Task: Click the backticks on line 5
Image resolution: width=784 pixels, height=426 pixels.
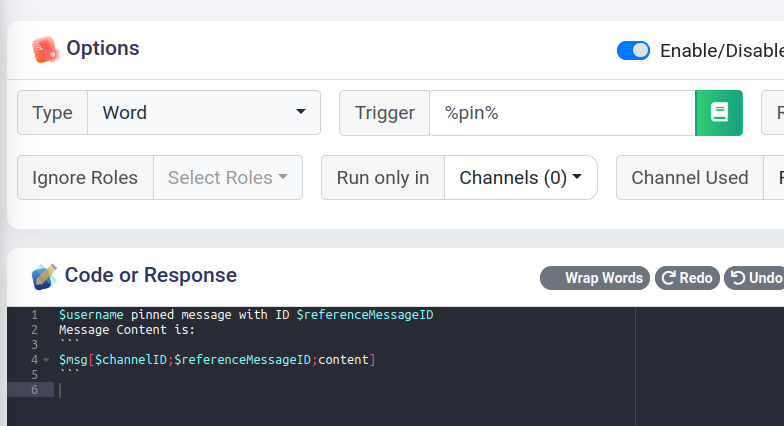Action: 70,372
